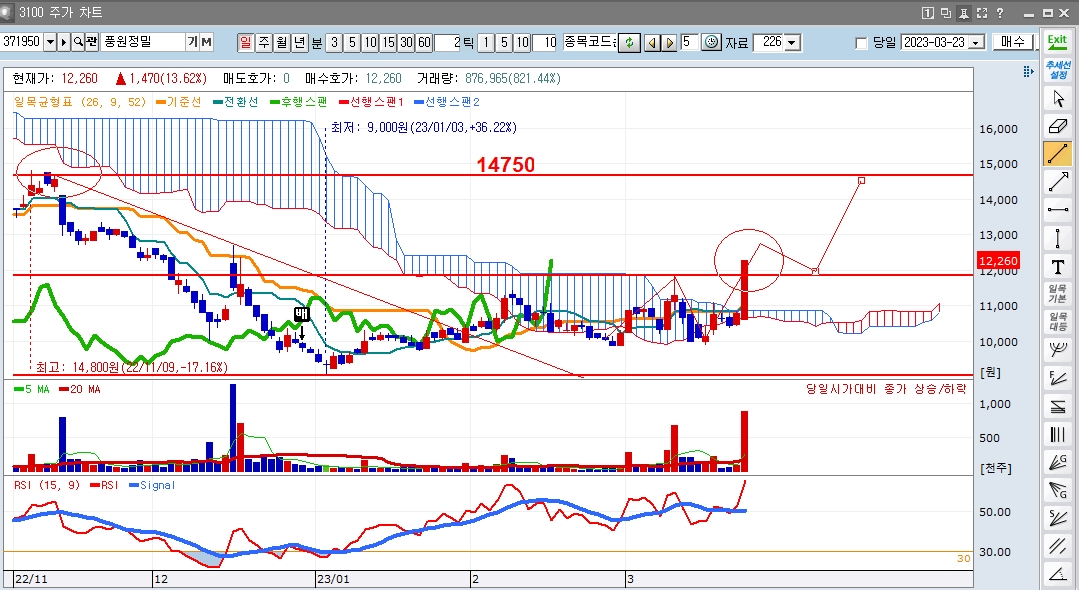Switch chart to monthly (월) period
This screenshot has height=590, width=1079.
coord(281,42)
